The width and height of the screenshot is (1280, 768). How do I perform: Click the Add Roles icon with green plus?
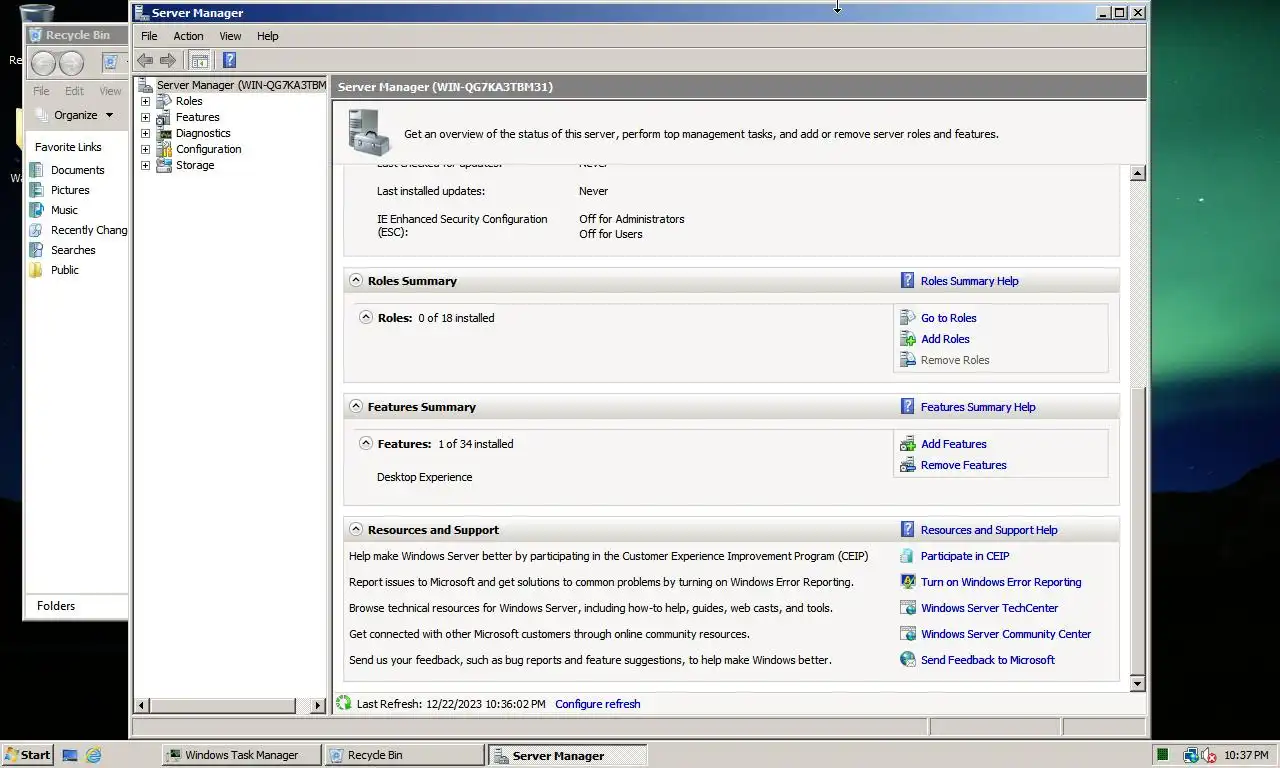coord(907,339)
